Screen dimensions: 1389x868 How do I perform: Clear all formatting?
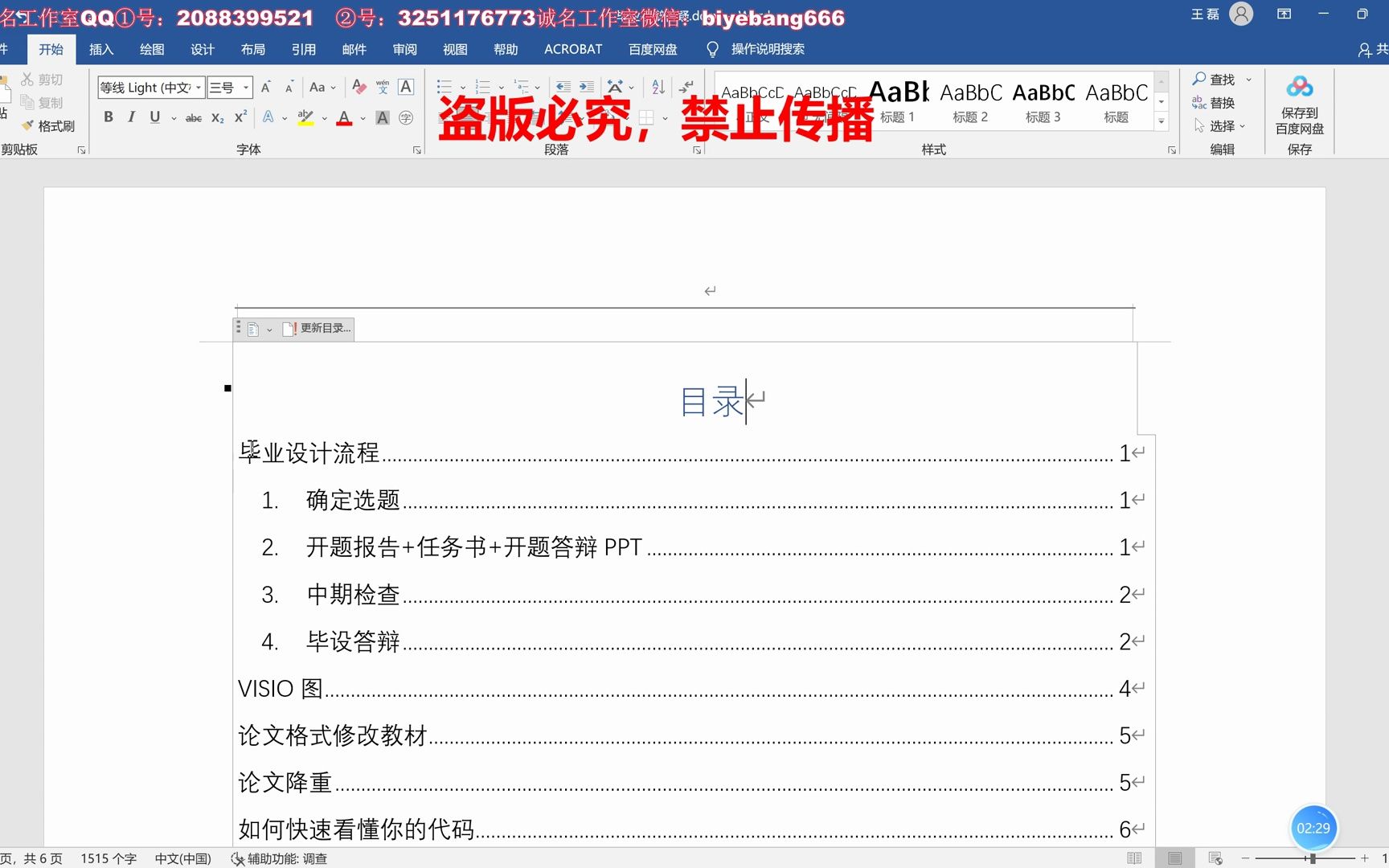pos(359,87)
